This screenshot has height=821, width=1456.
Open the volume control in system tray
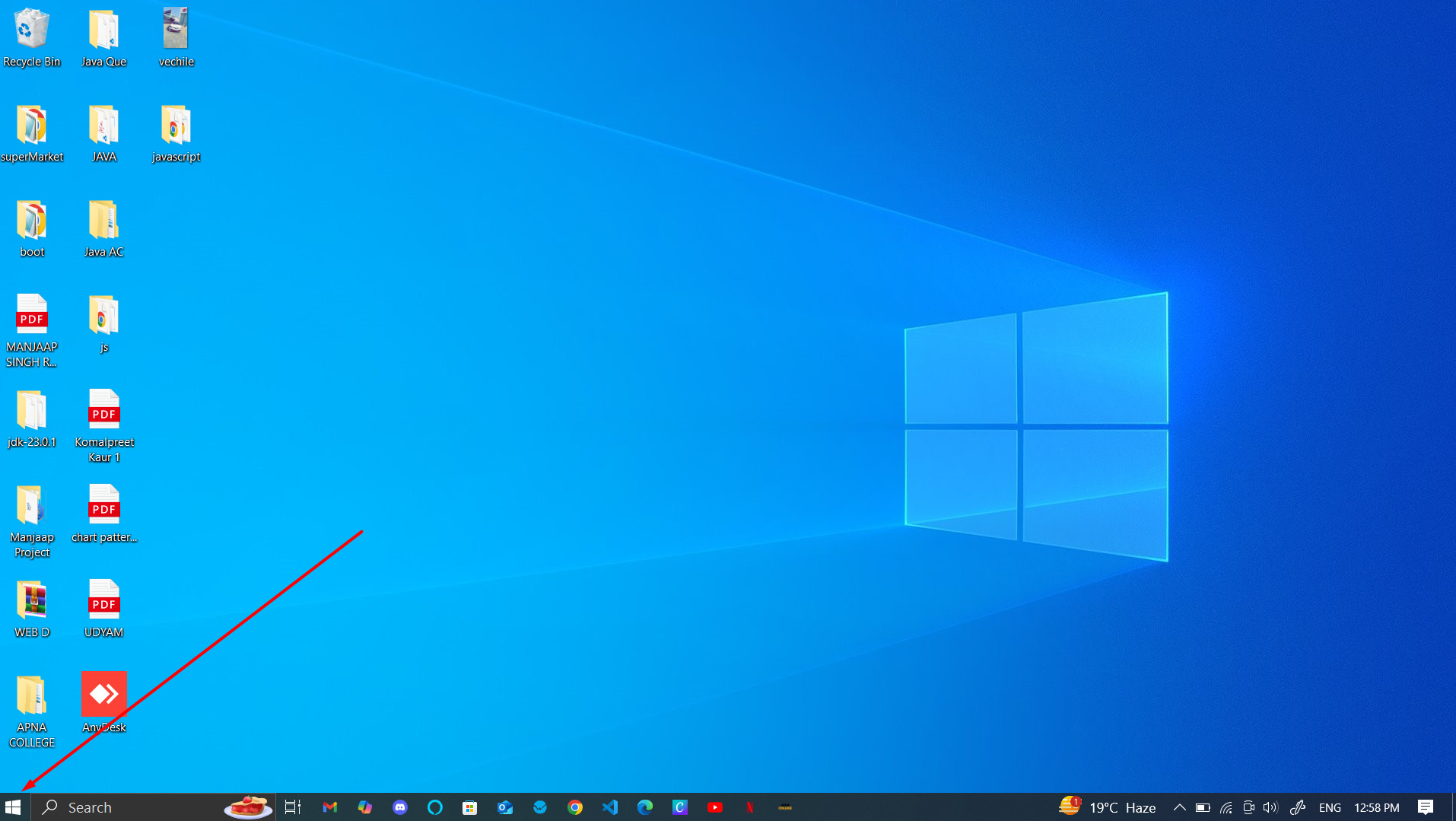pos(1270,807)
